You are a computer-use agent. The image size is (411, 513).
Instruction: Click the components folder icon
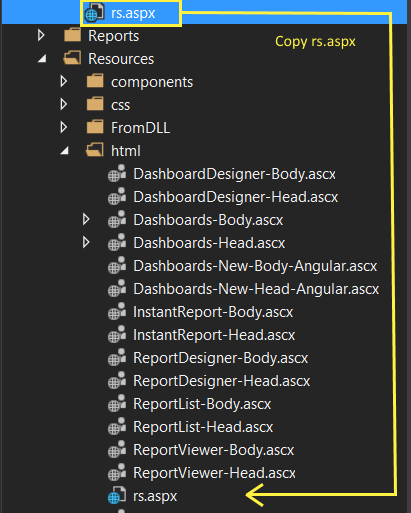[95, 81]
